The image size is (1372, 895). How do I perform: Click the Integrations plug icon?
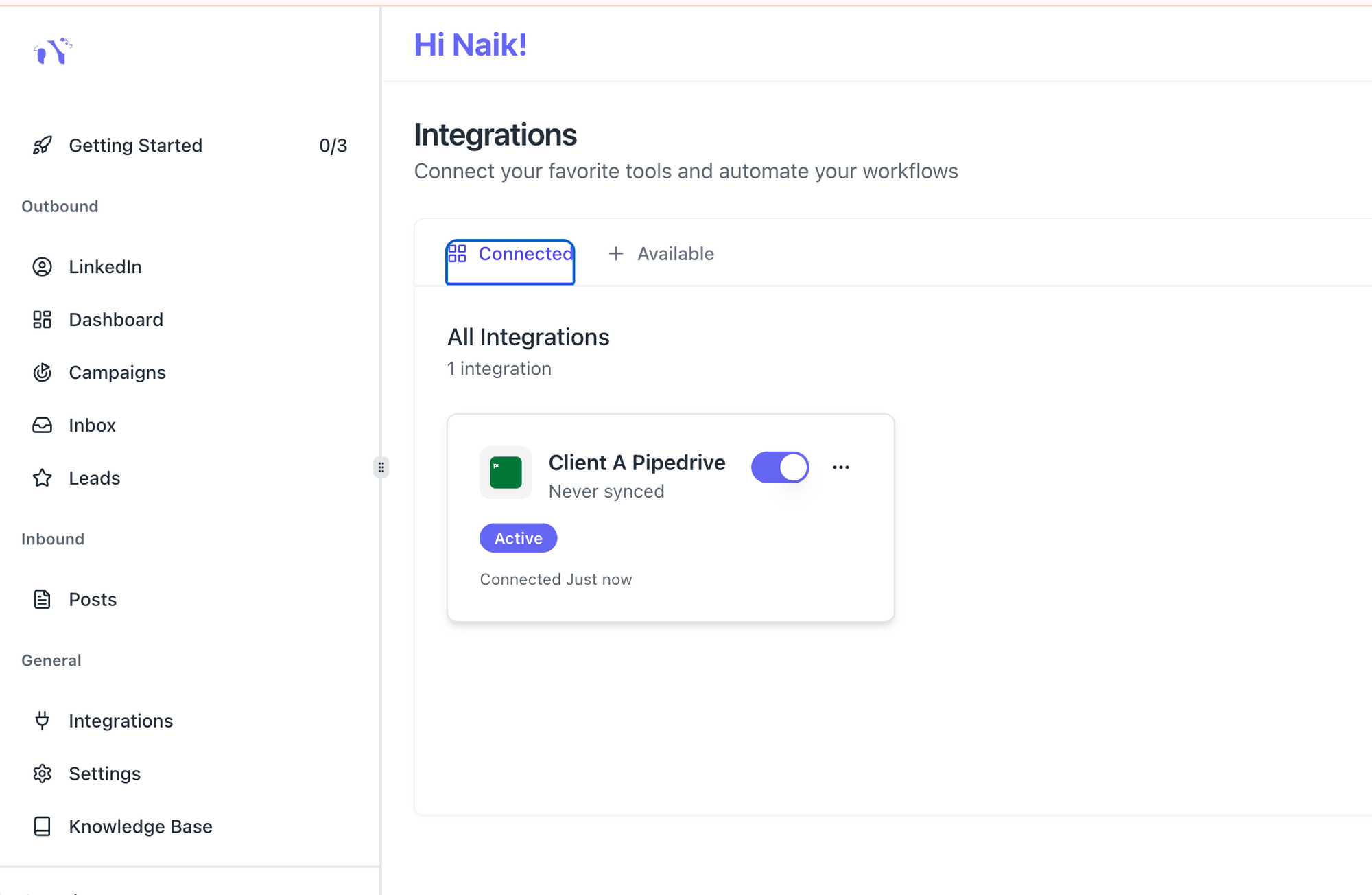click(x=43, y=721)
